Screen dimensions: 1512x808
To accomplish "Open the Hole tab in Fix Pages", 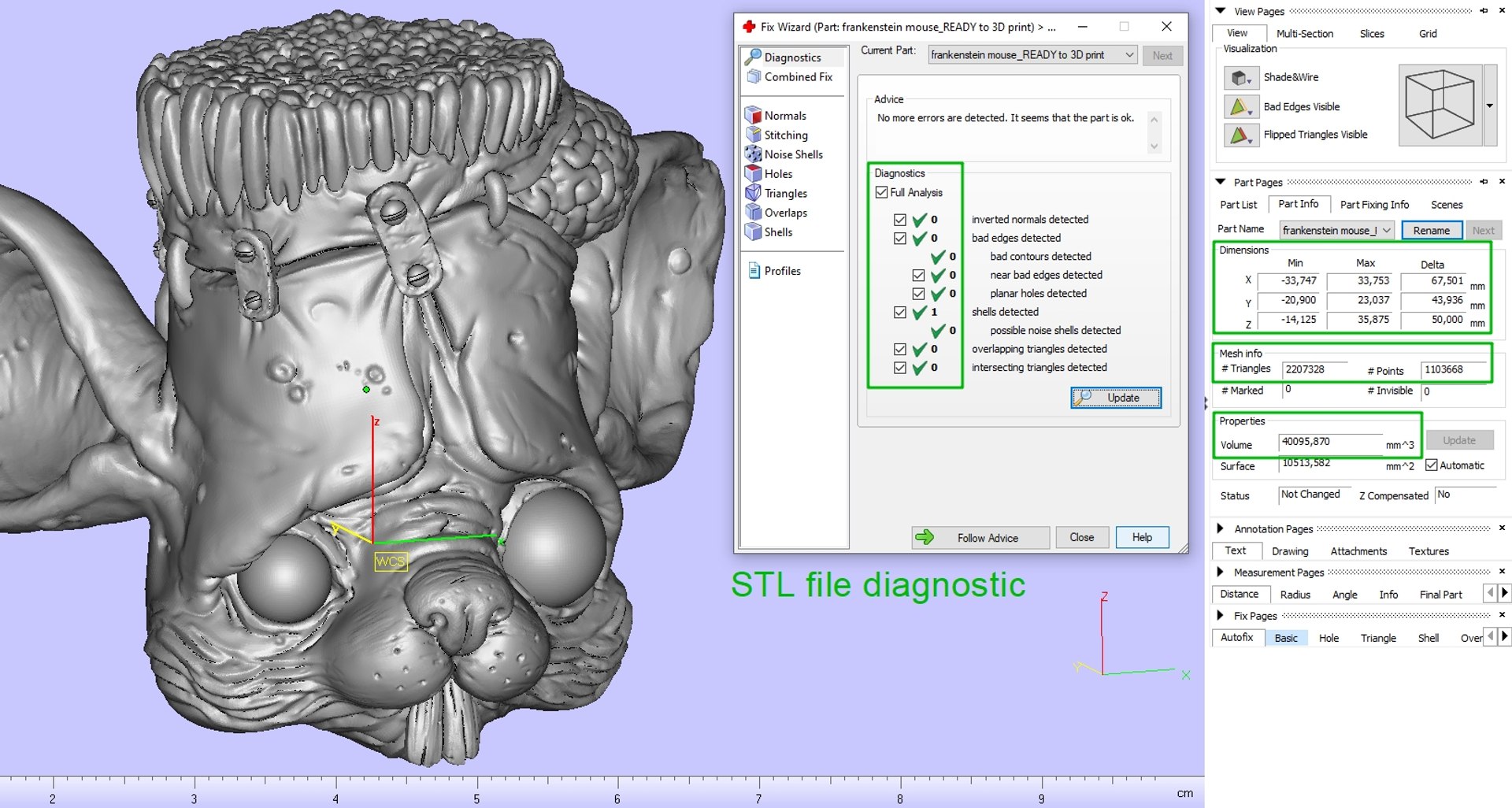I will [1329, 638].
